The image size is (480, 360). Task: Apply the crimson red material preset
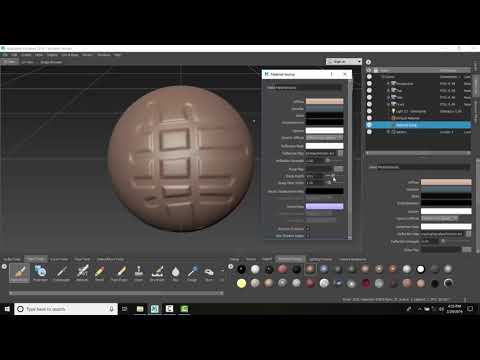366,283
